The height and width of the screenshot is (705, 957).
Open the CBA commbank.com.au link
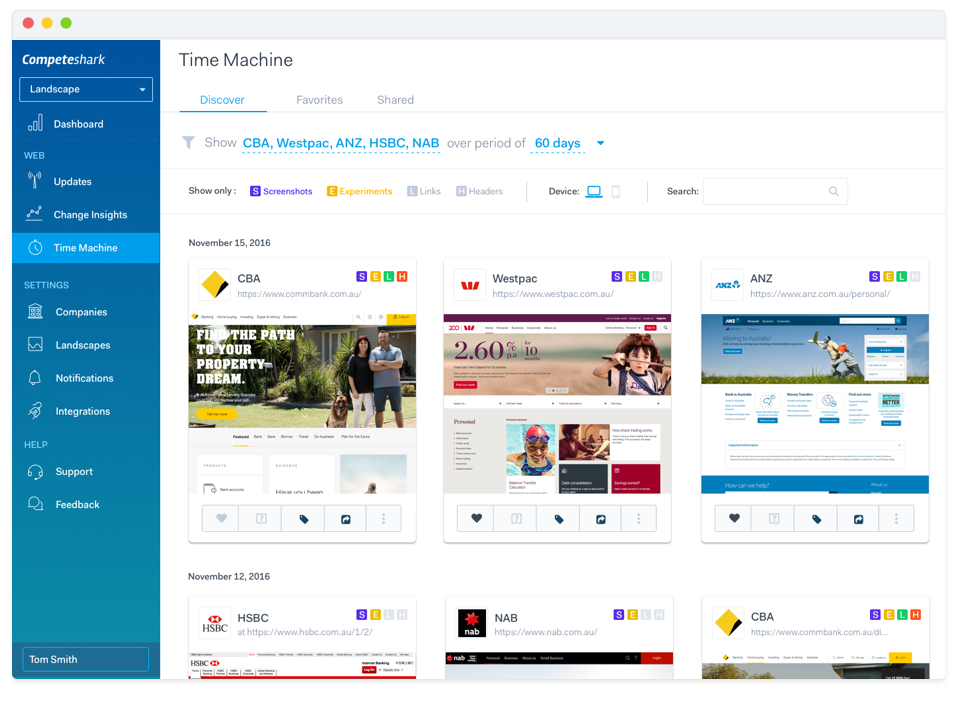299,294
